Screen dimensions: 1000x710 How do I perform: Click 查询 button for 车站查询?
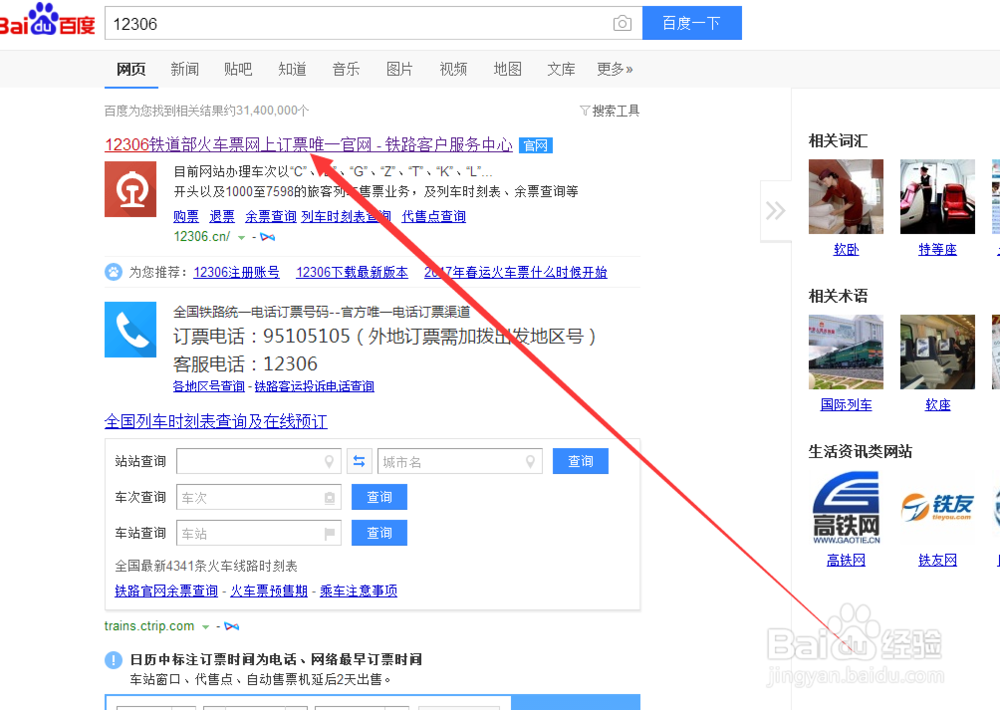379,533
